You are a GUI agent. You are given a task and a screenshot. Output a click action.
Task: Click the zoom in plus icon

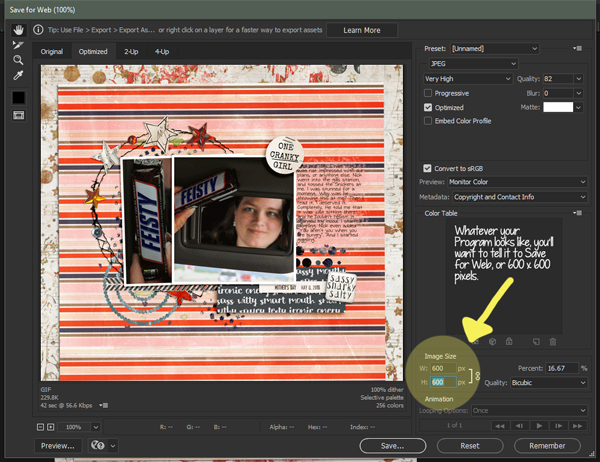(51, 427)
